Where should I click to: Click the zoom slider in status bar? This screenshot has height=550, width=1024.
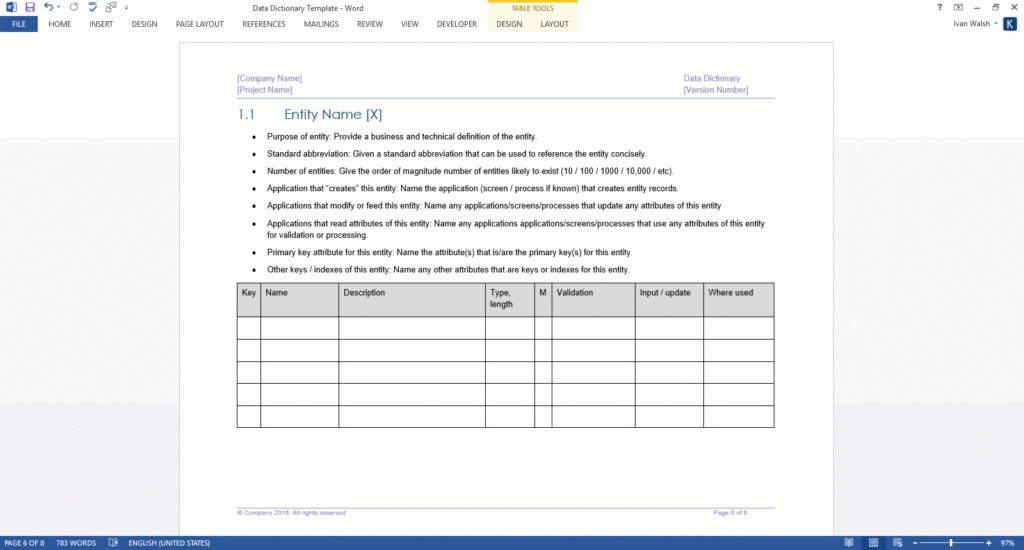click(950, 543)
